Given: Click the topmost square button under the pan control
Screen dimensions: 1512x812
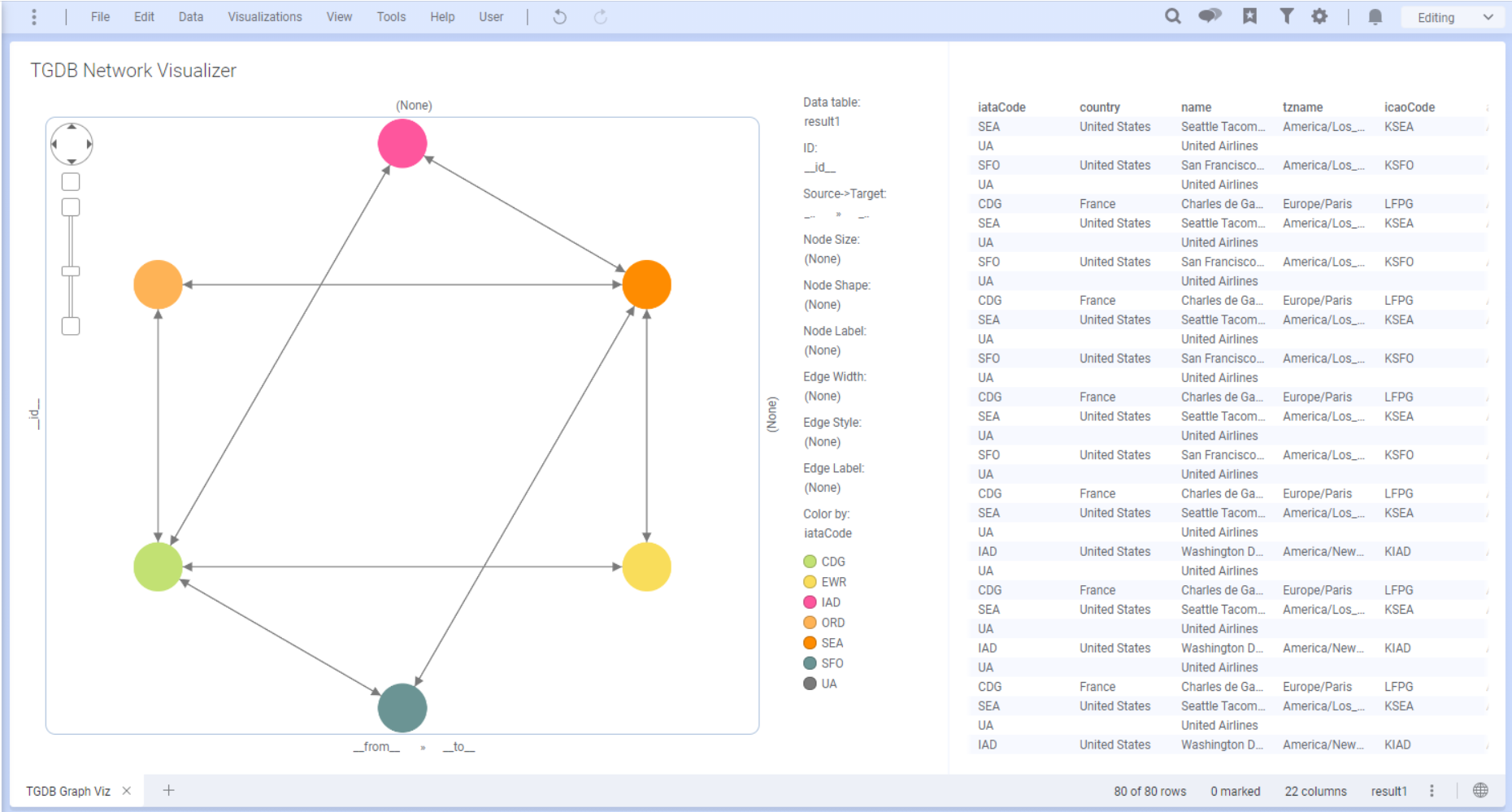Looking at the screenshot, I should tap(71, 182).
